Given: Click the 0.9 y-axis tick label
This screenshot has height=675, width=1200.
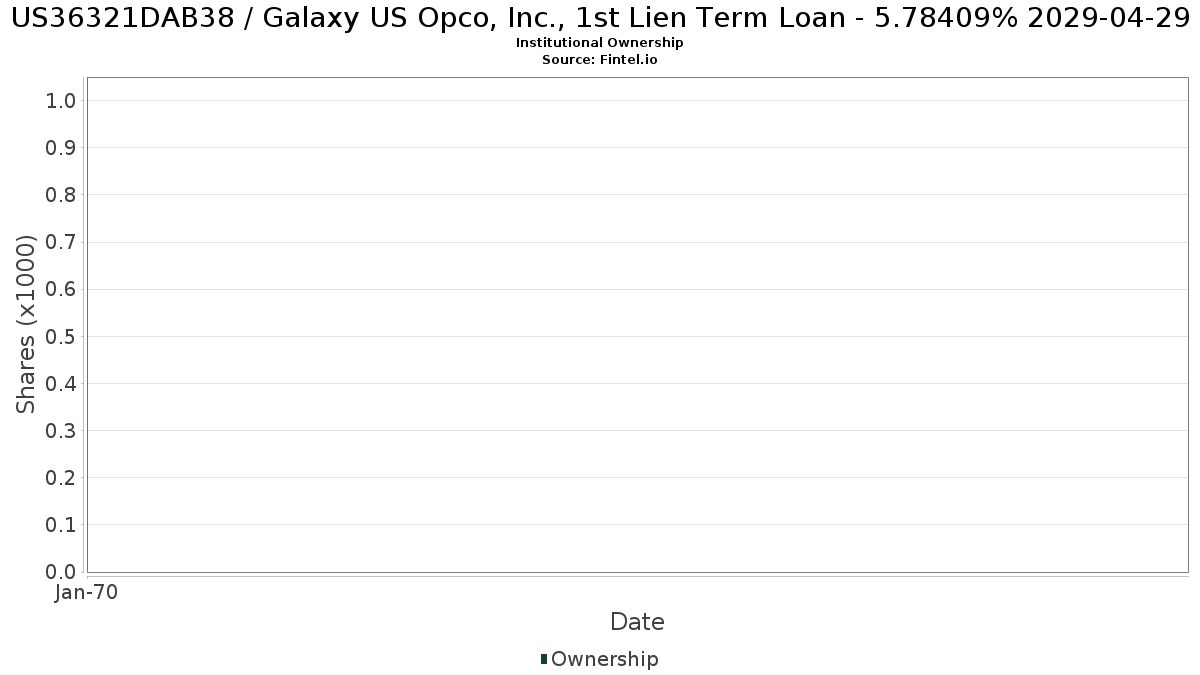Looking at the screenshot, I should 62,147.
